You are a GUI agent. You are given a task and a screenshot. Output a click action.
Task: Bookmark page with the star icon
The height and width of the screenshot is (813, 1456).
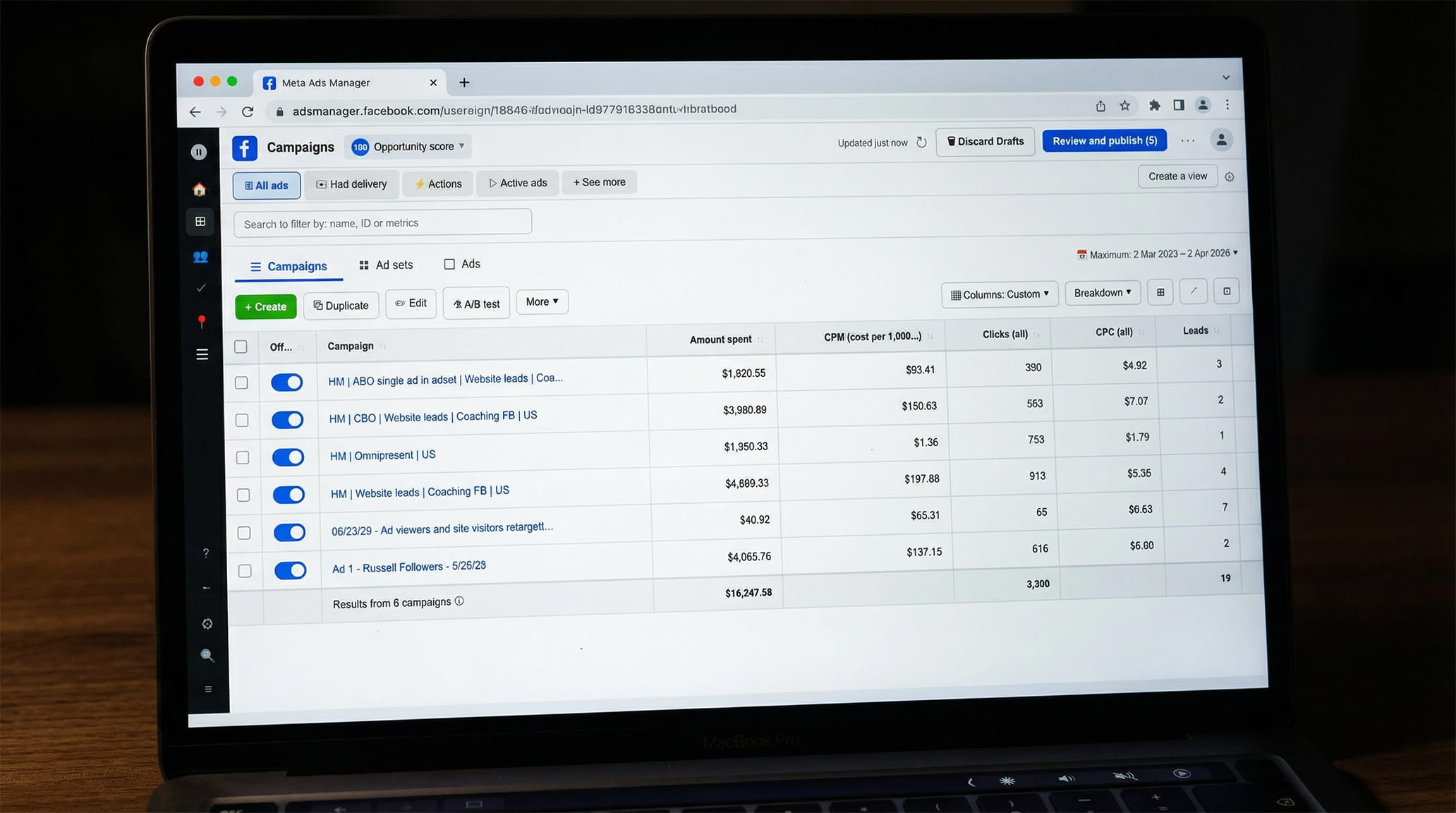pyautogui.click(x=1125, y=106)
